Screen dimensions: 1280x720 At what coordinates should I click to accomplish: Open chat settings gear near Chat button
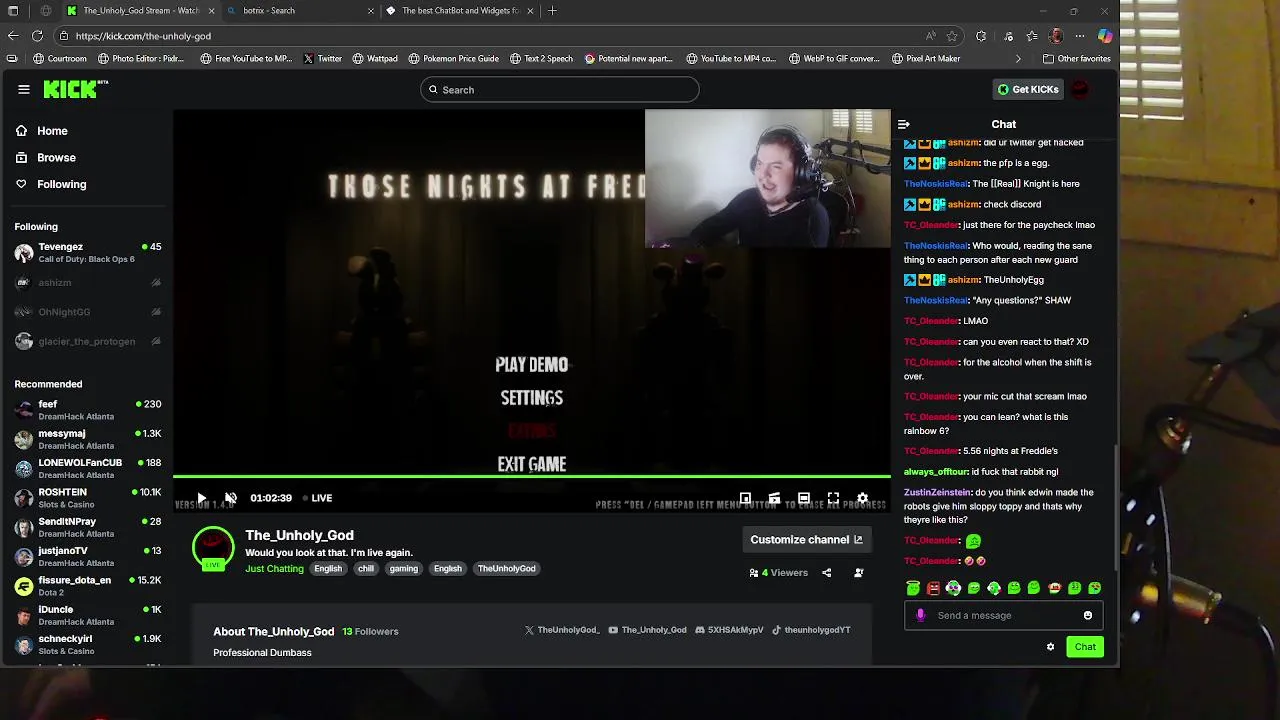1050,647
